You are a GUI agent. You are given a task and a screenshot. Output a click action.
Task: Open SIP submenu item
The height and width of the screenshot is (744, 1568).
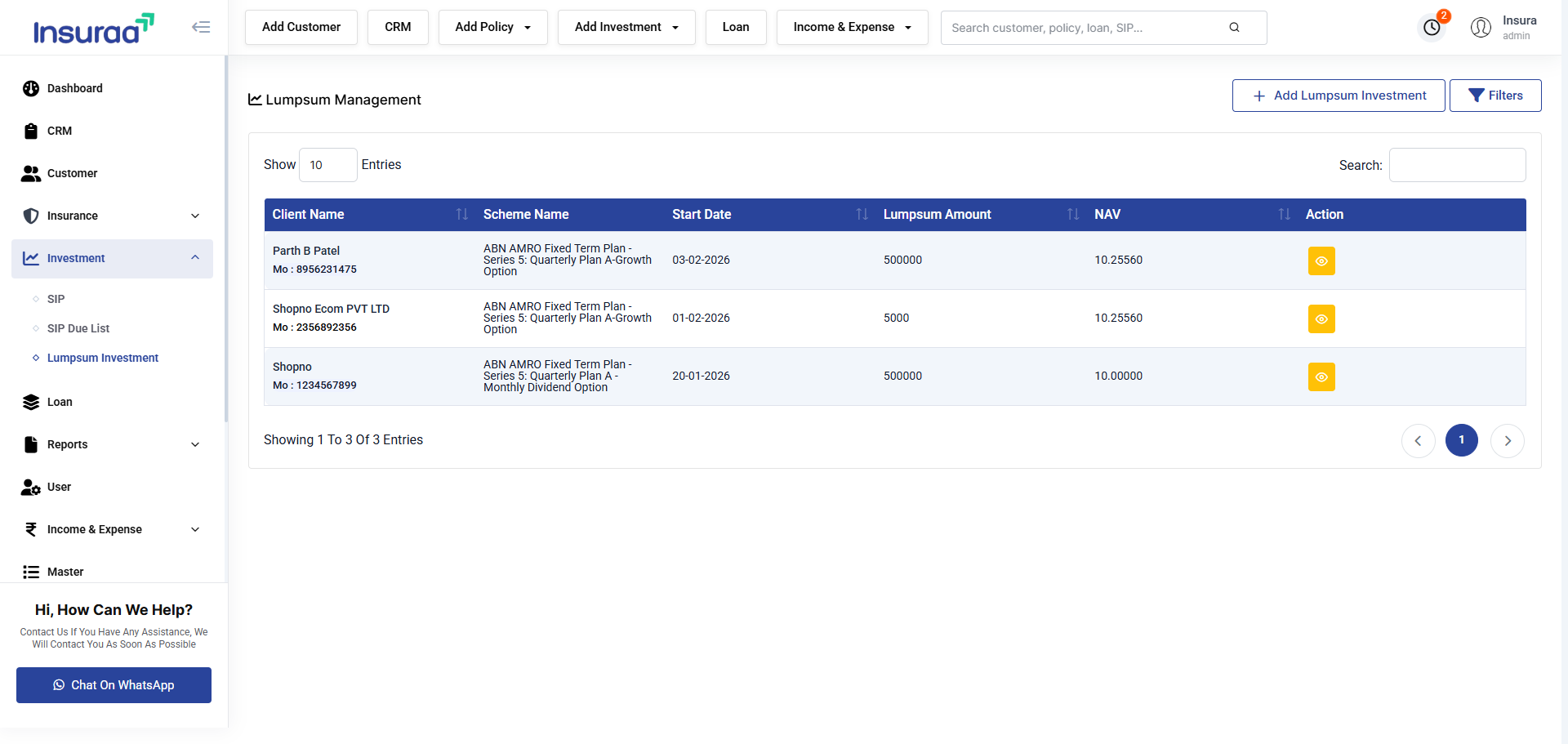(56, 299)
